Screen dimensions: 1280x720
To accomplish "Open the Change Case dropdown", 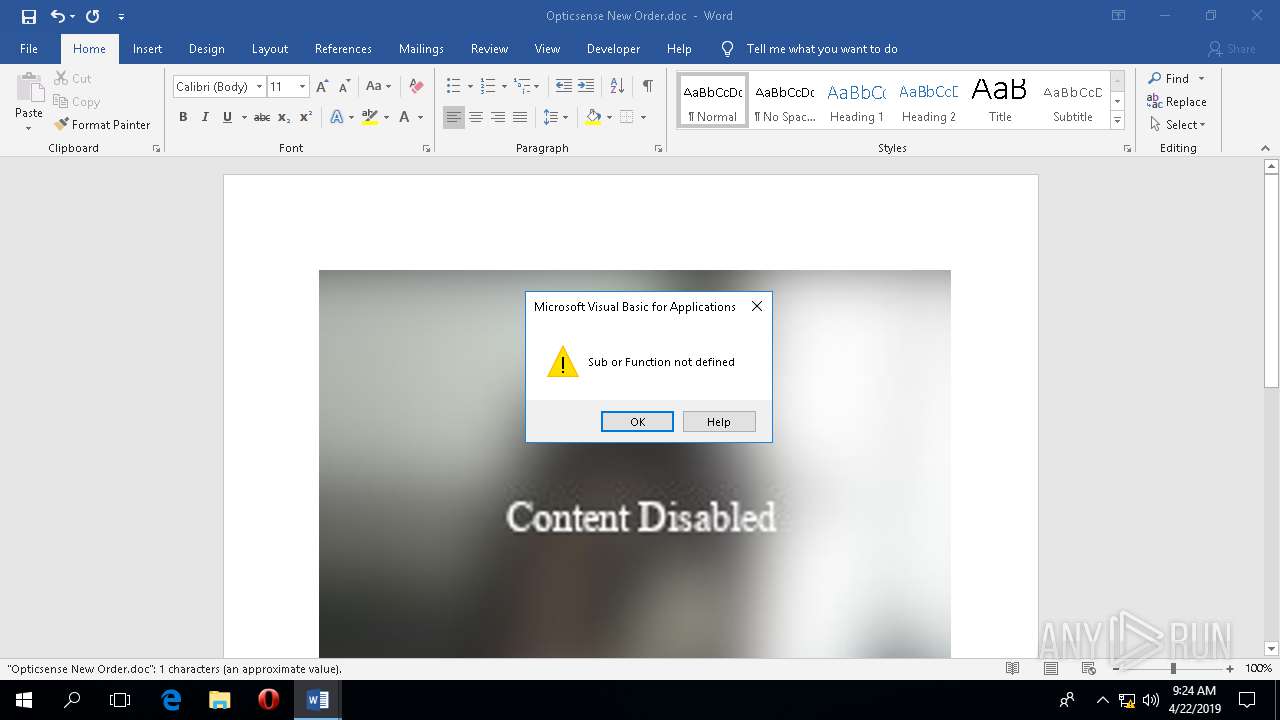I will pos(378,87).
